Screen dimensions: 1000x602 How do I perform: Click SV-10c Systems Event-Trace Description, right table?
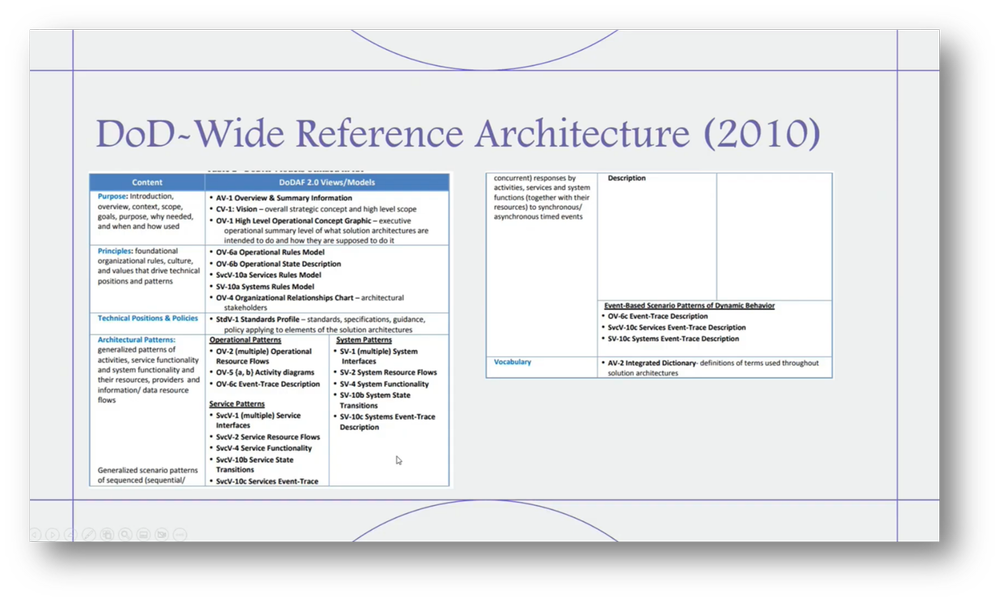point(673,339)
